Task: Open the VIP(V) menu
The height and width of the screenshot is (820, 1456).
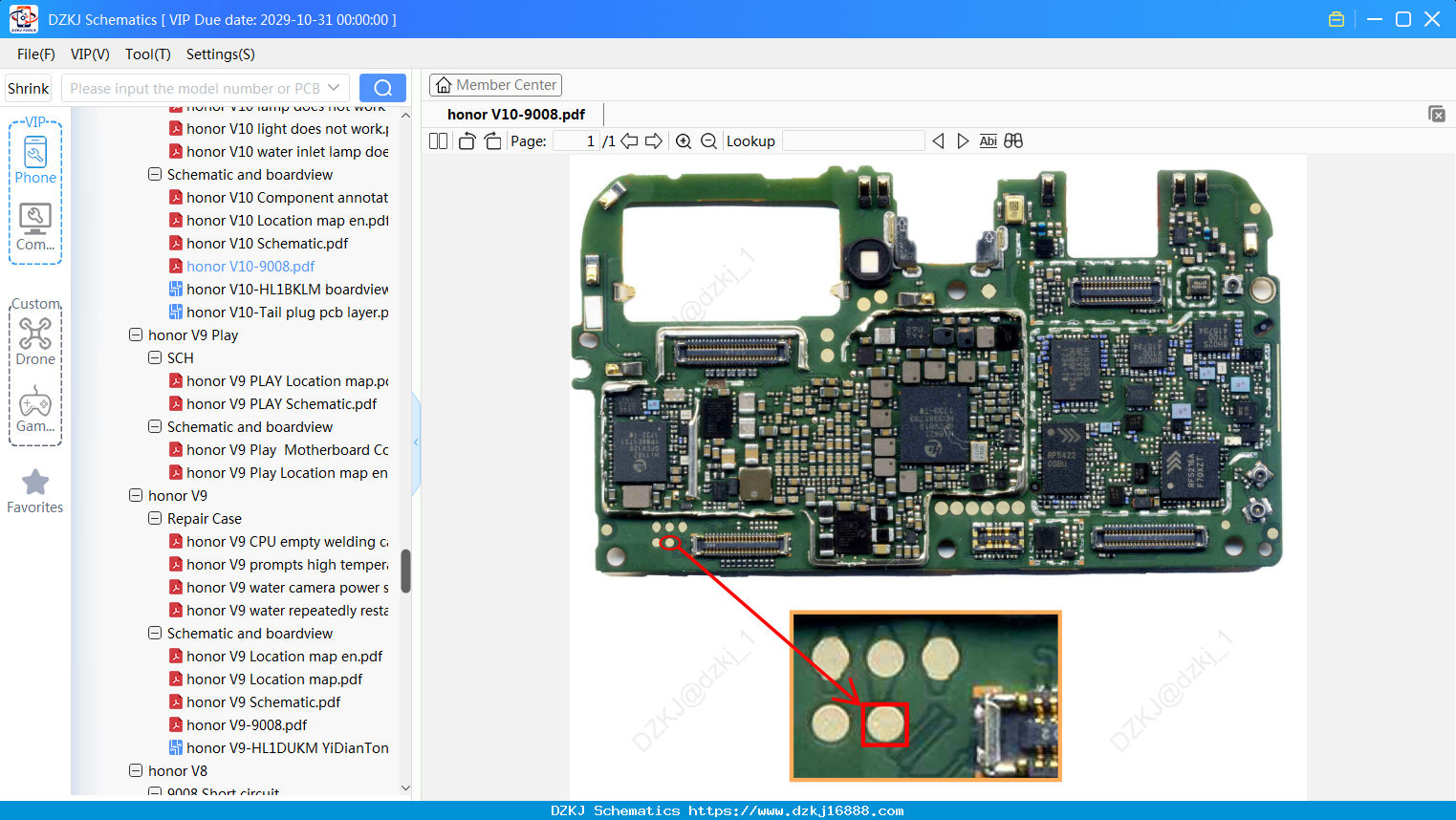Action: tap(90, 54)
